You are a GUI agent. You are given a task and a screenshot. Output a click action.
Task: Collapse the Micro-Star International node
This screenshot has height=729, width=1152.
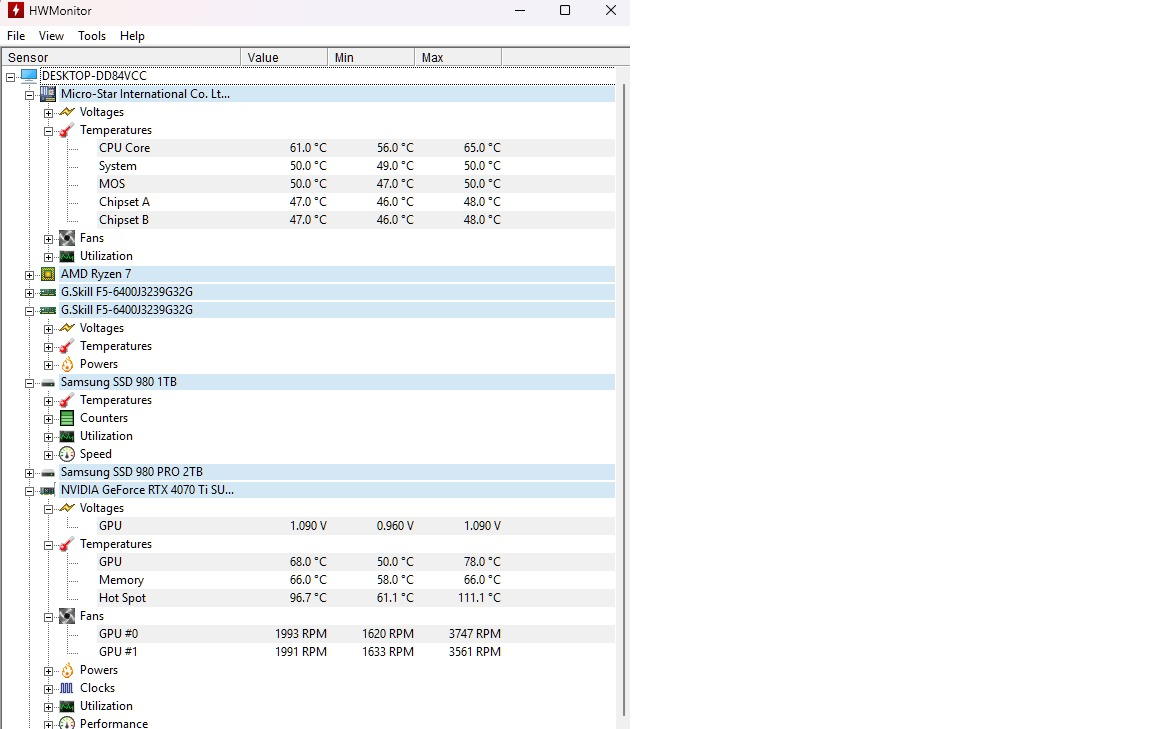tap(29, 95)
